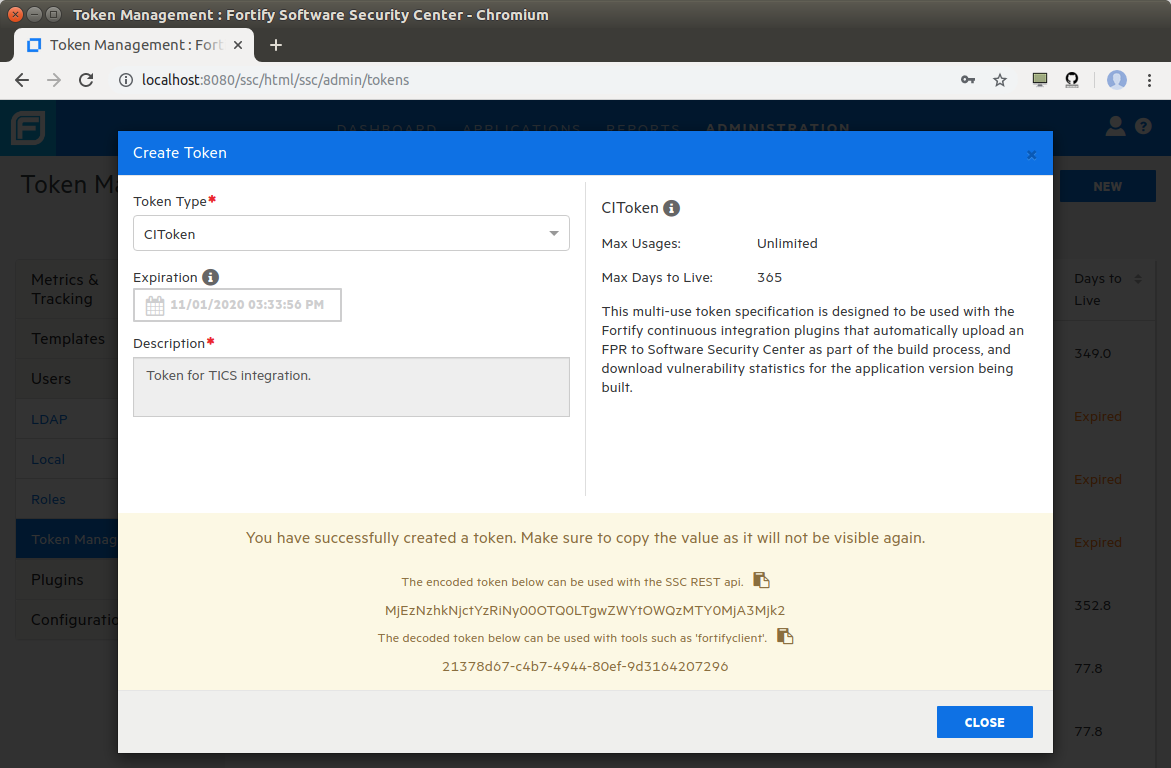The image size is (1171, 768).
Task: Open the info icon next to CIToken heading
Action: point(671,208)
